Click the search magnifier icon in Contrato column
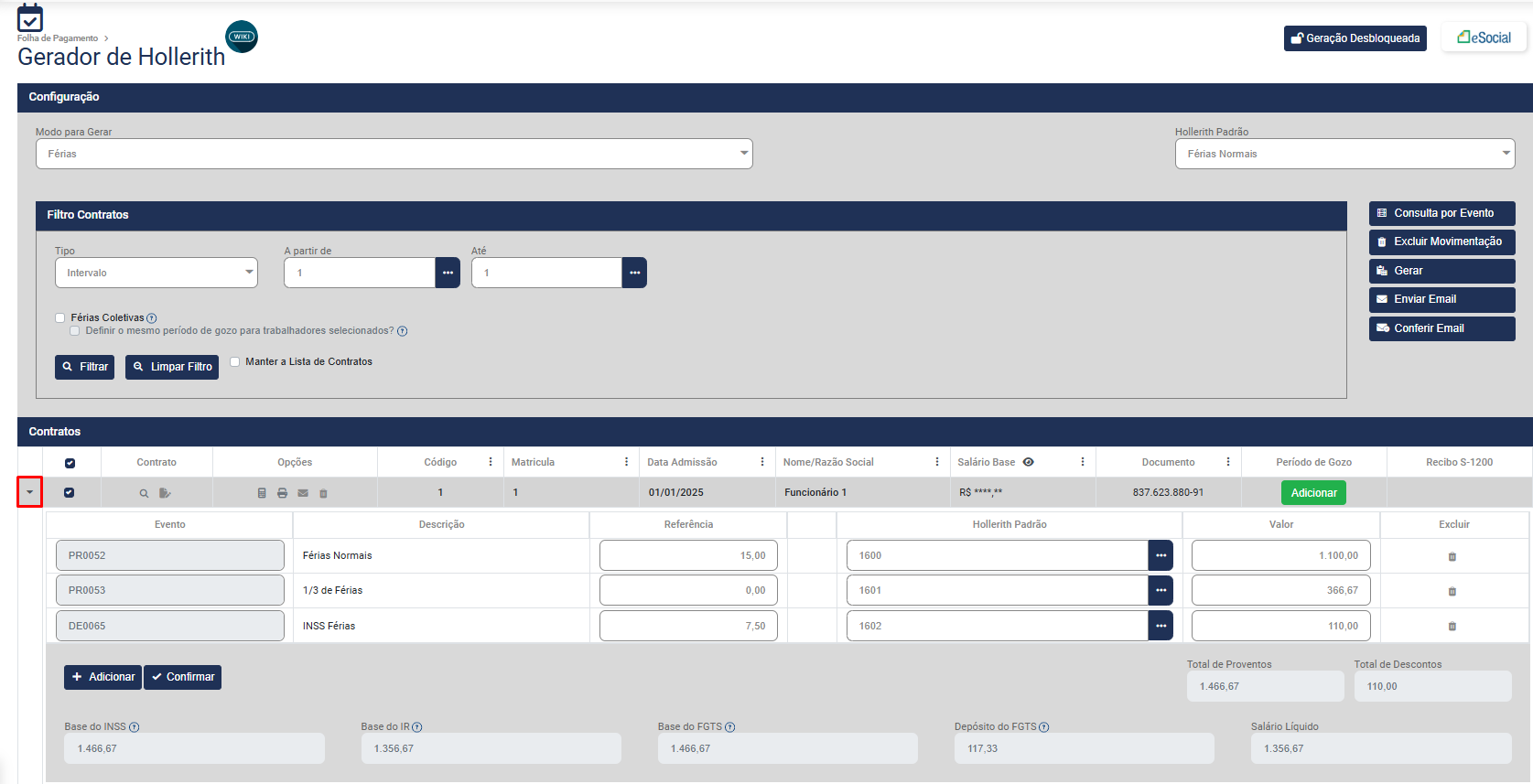This screenshot has width=1533, height=784. [x=144, y=493]
